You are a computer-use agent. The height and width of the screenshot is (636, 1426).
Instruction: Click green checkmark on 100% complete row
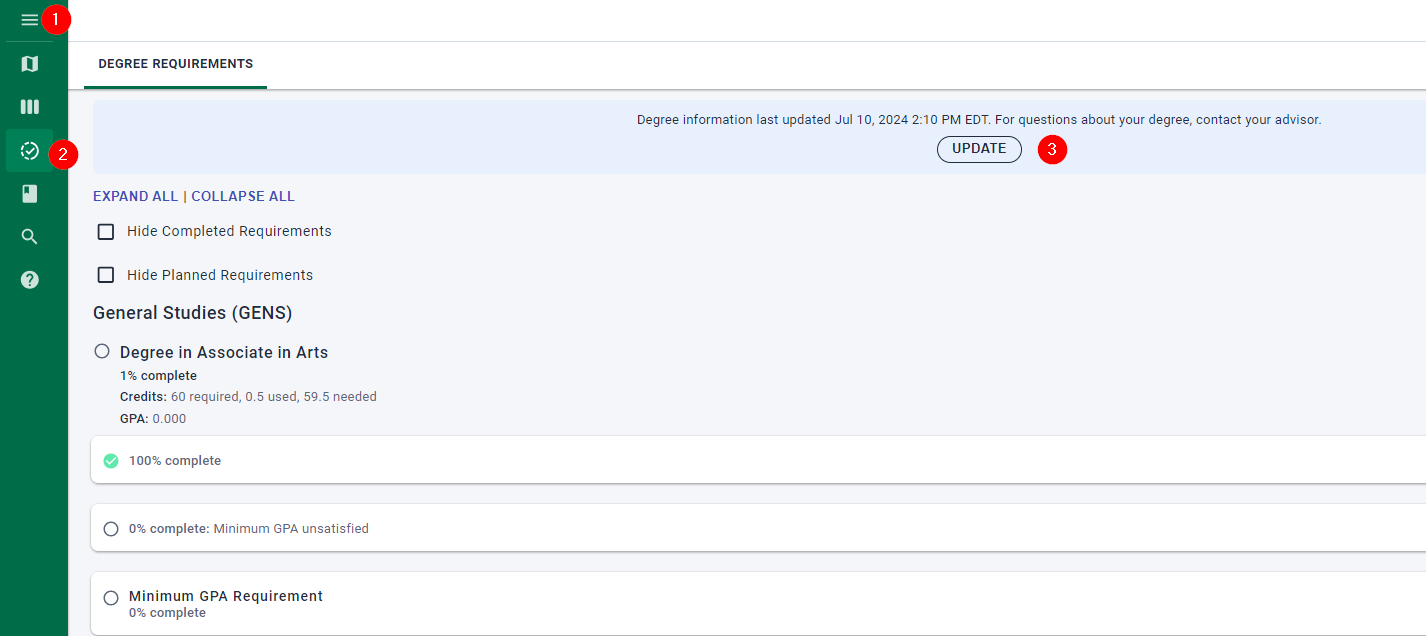click(x=111, y=461)
